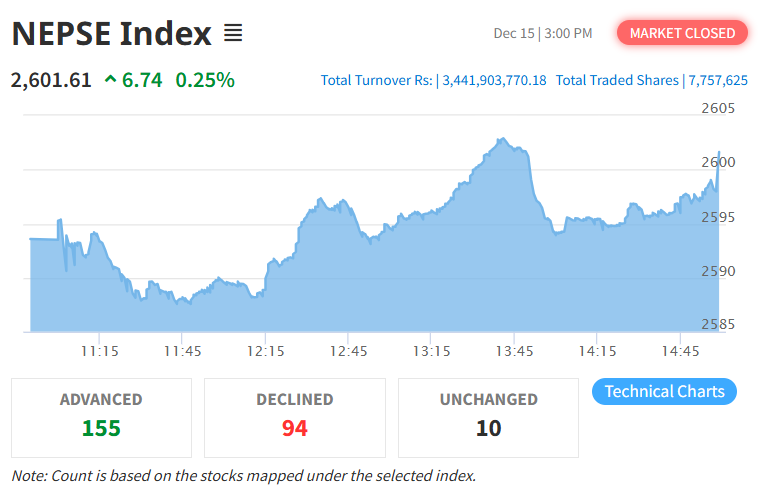Image resolution: width=758 pixels, height=495 pixels.
Task: Click the 12:45 time axis label
Action: pyautogui.click(x=348, y=351)
